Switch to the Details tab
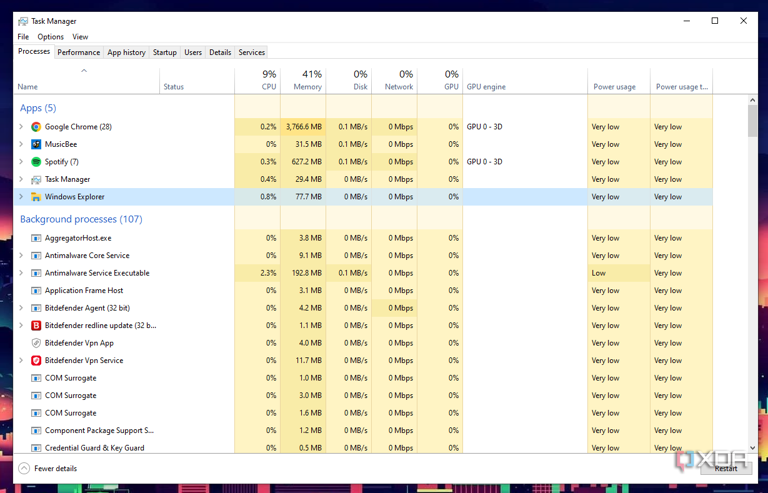 [x=220, y=52]
